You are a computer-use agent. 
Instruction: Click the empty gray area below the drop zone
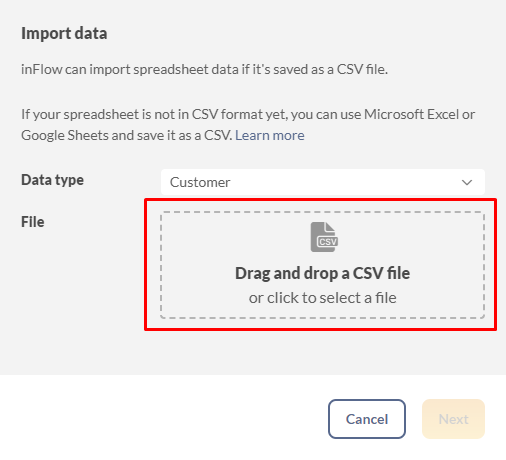coord(322,353)
